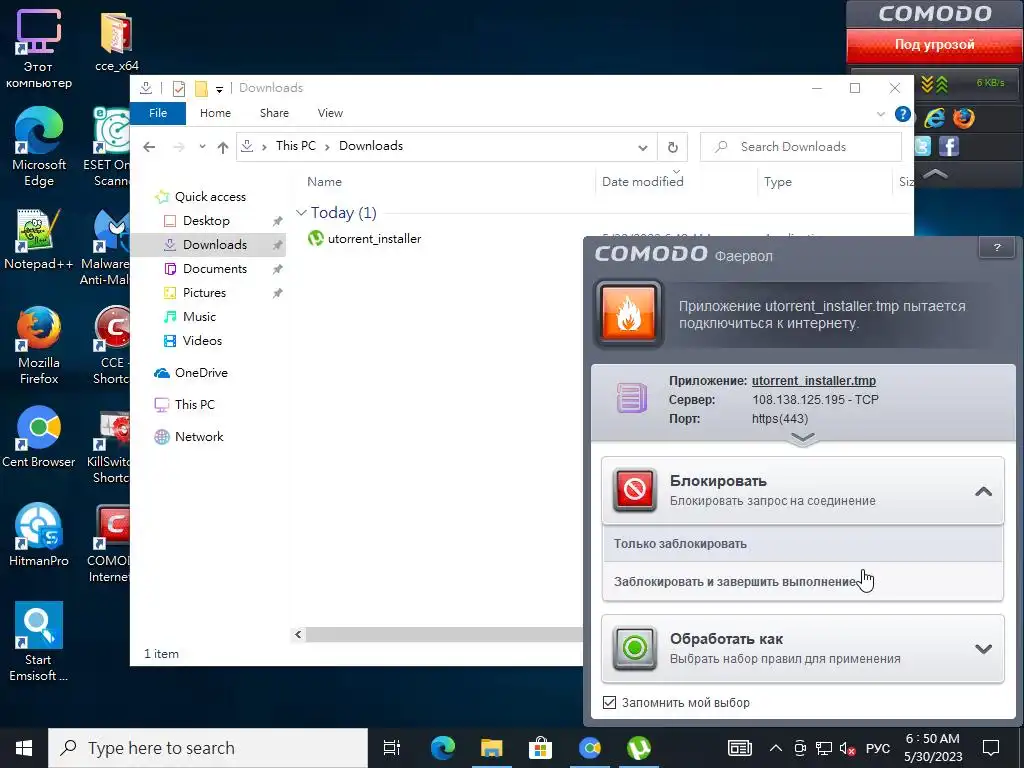Click the Facebook icon in Comodo widget
Viewport: 1024px width, 768px height.
949,146
